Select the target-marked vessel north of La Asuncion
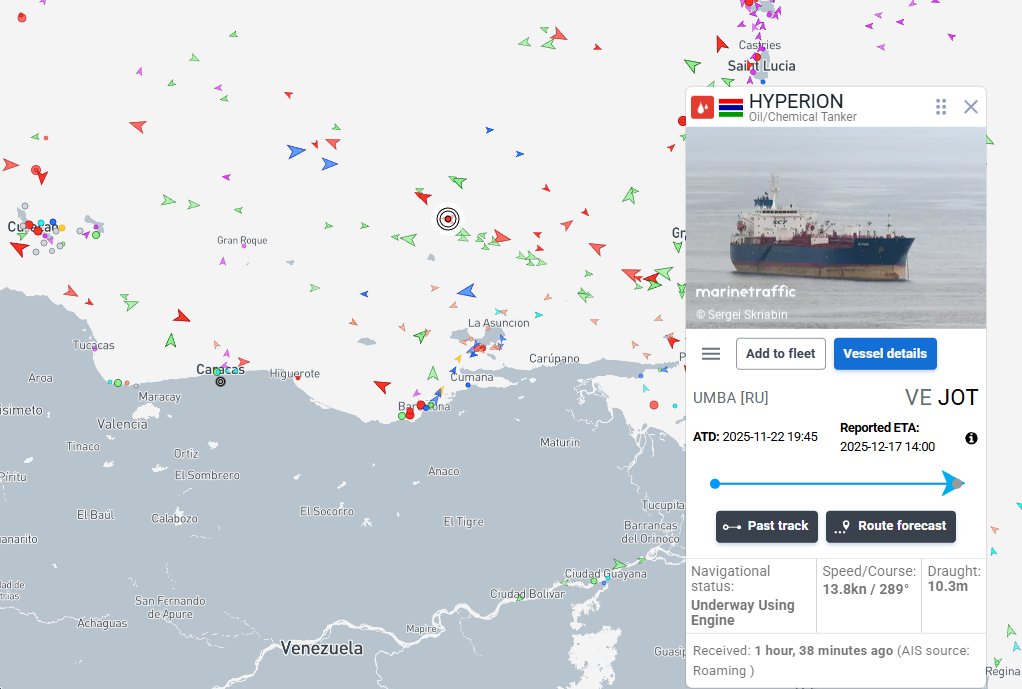The width and height of the screenshot is (1022, 689). tap(448, 219)
